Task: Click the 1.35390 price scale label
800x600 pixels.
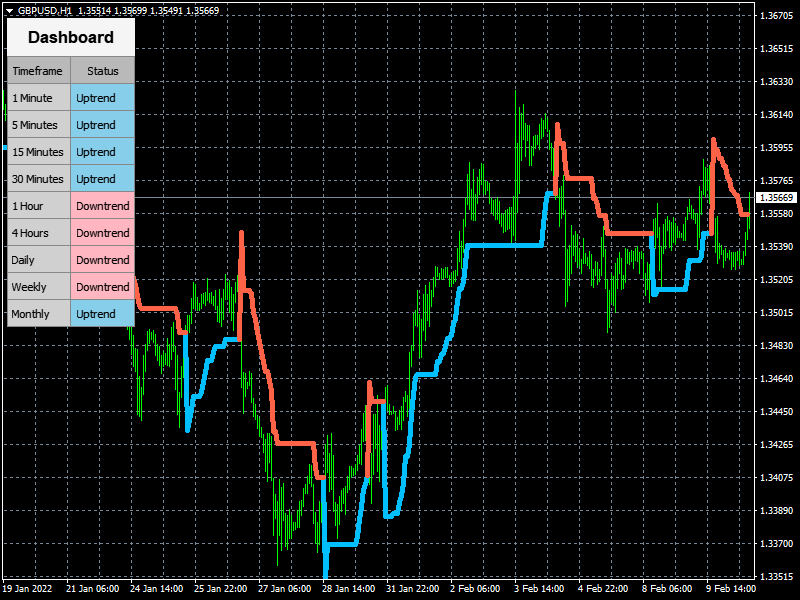Action: coord(777,246)
